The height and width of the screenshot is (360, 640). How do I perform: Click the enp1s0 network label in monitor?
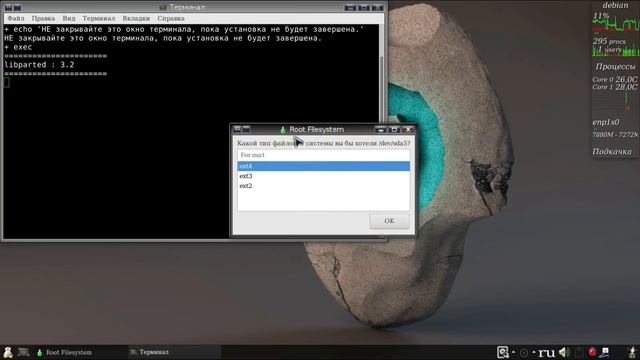click(x=606, y=122)
